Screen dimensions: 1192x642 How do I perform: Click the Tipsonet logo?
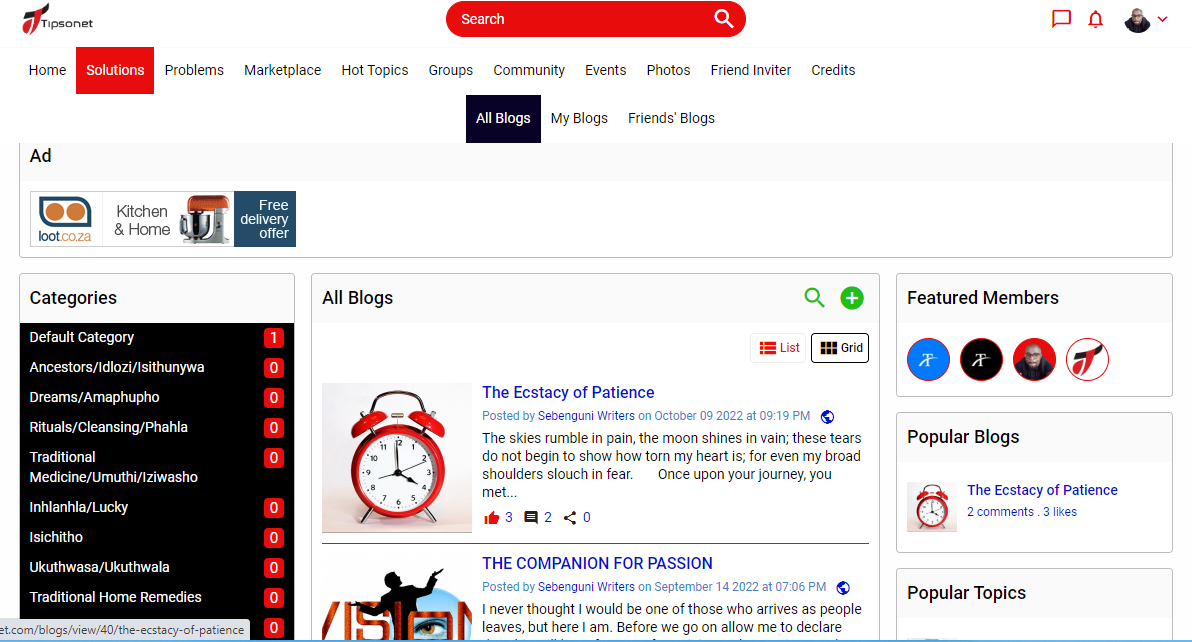pyautogui.click(x=57, y=19)
